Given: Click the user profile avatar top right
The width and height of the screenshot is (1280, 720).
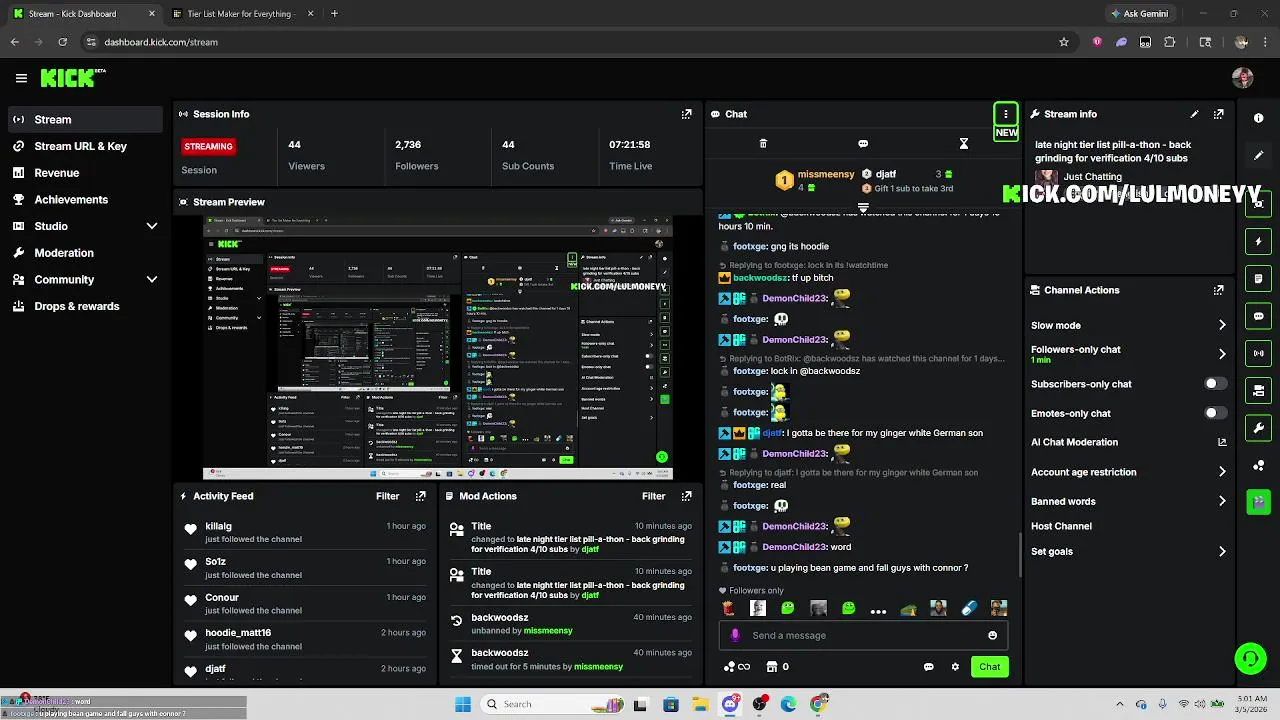Looking at the screenshot, I should click(1243, 78).
